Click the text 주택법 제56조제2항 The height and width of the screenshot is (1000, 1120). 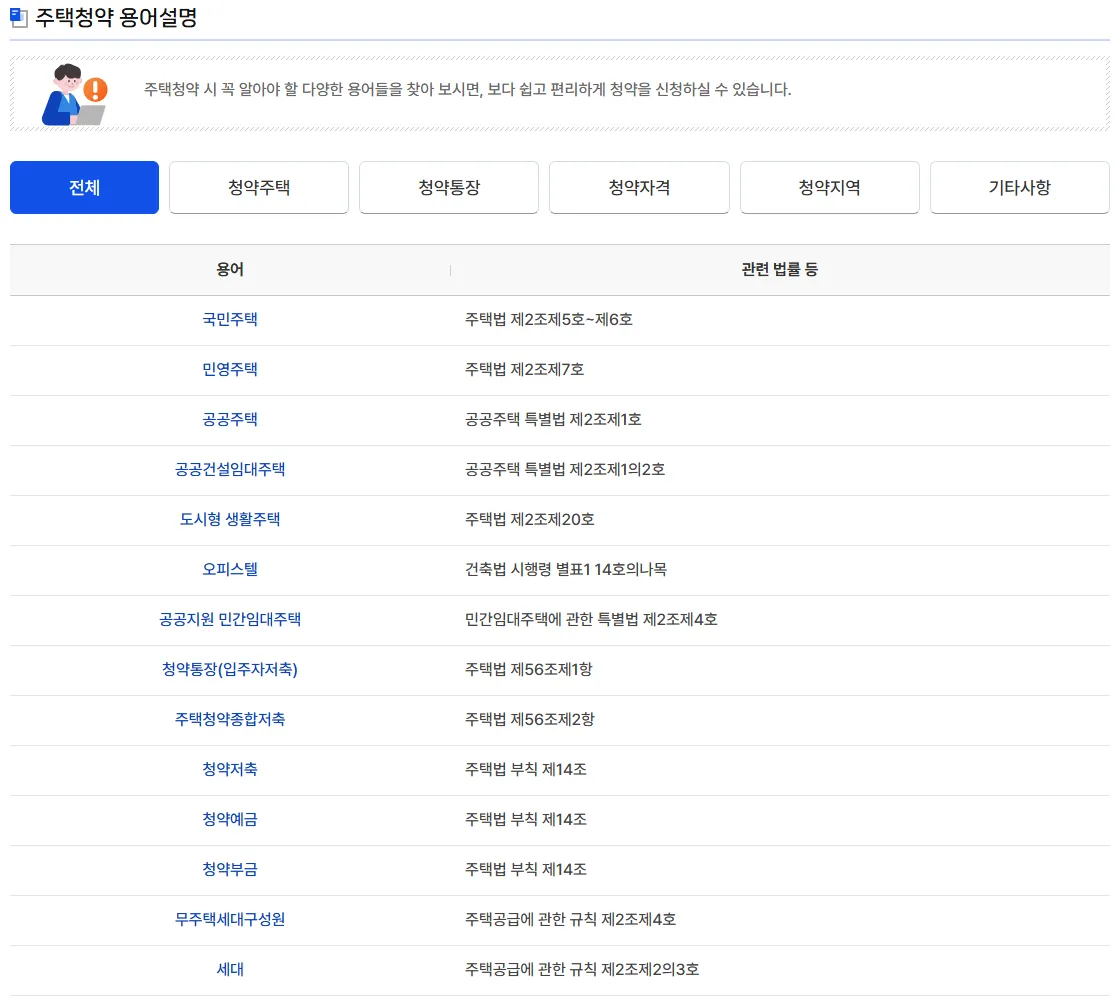[529, 719]
